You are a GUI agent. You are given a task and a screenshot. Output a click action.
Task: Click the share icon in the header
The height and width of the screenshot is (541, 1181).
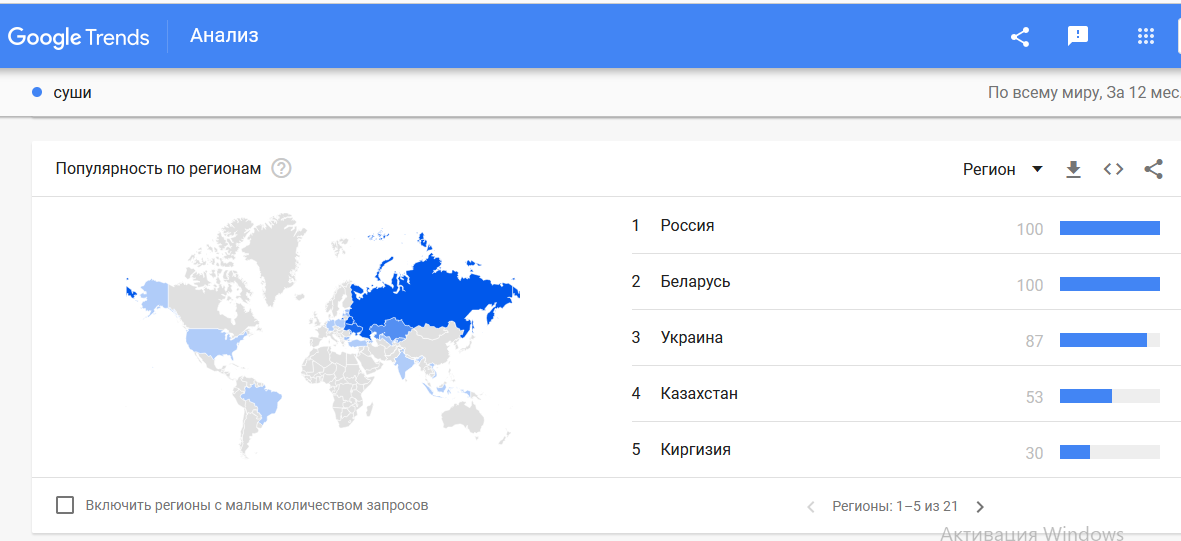1020,36
